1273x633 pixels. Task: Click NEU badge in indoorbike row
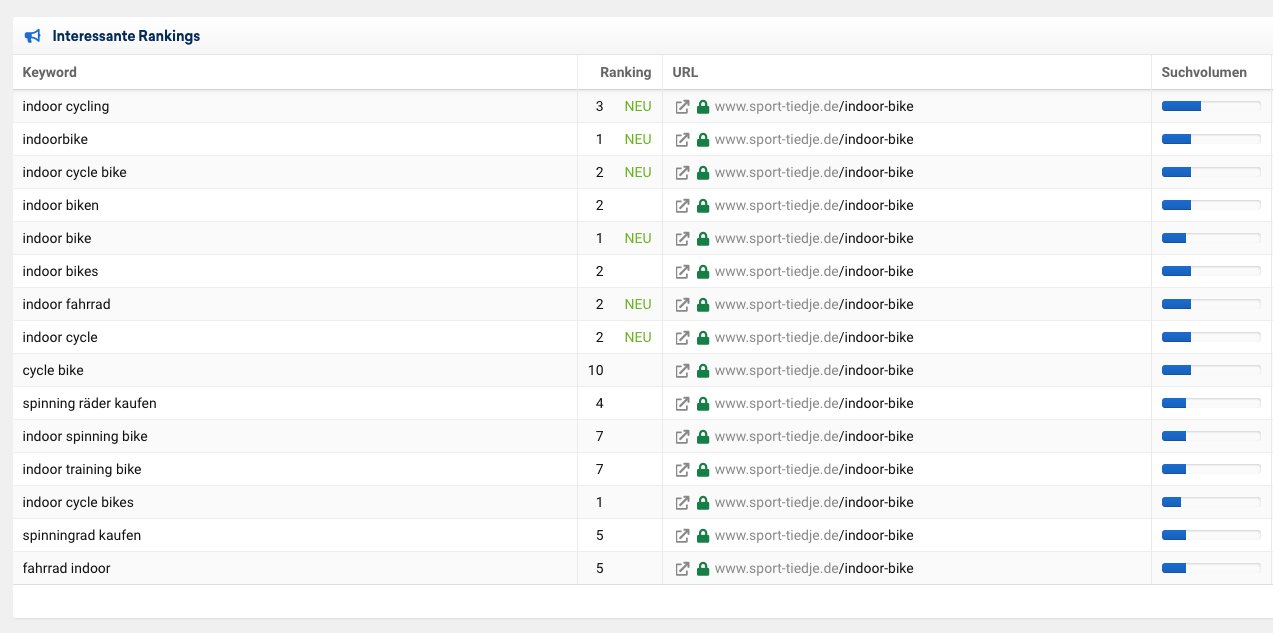[x=638, y=139]
